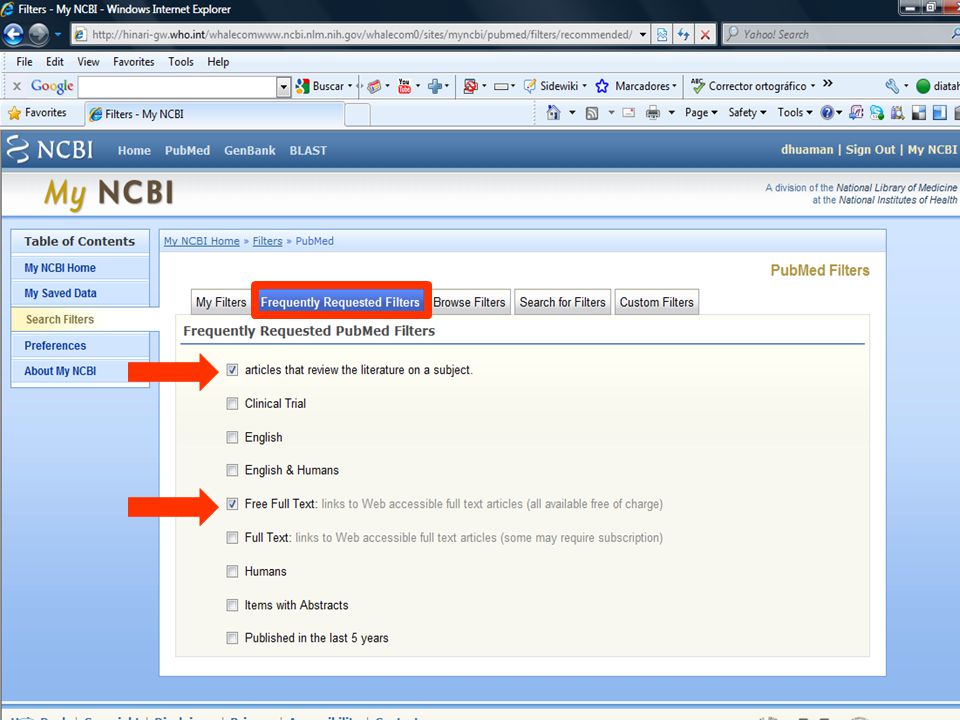Viewport: 960px width, 720px height.
Task: Click My NCBI Home breadcrumb link
Action: click(201, 241)
